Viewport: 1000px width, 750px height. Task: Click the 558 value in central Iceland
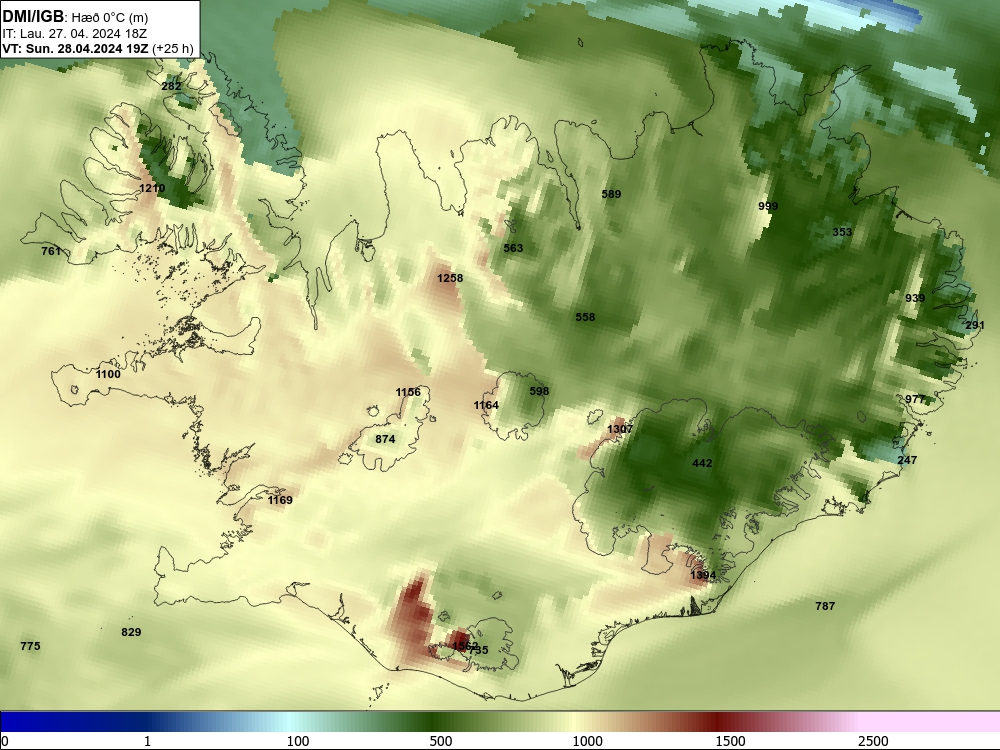(x=585, y=318)
